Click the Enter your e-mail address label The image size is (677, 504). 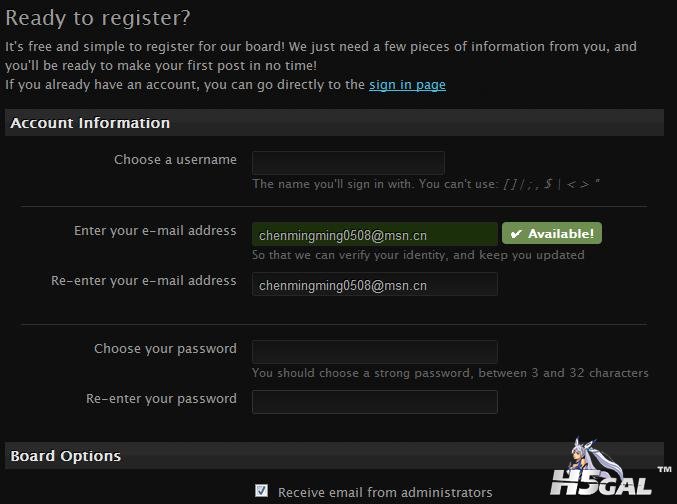pos(155,231)
